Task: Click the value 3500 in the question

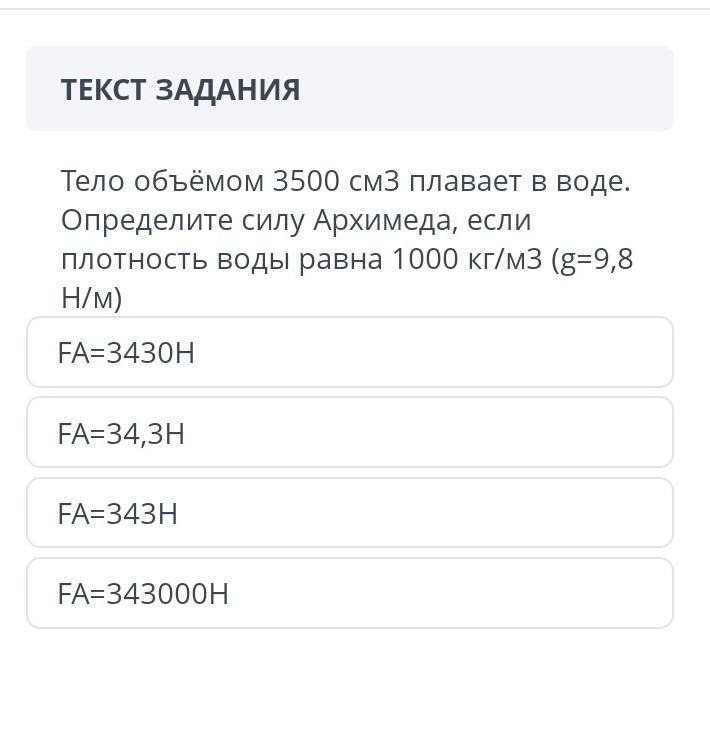Action: coord(306,182)
